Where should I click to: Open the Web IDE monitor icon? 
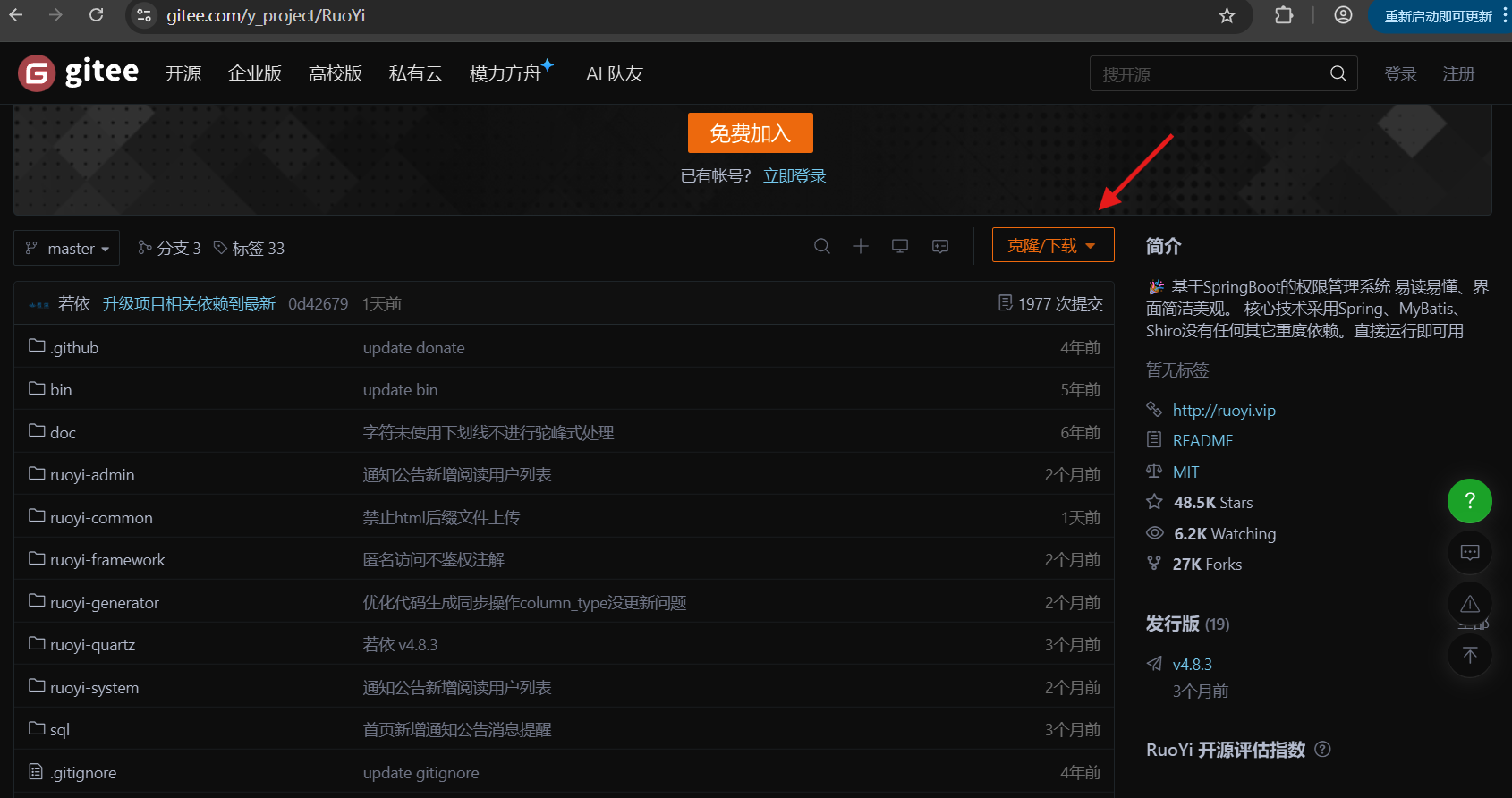(x=900, y=246)
